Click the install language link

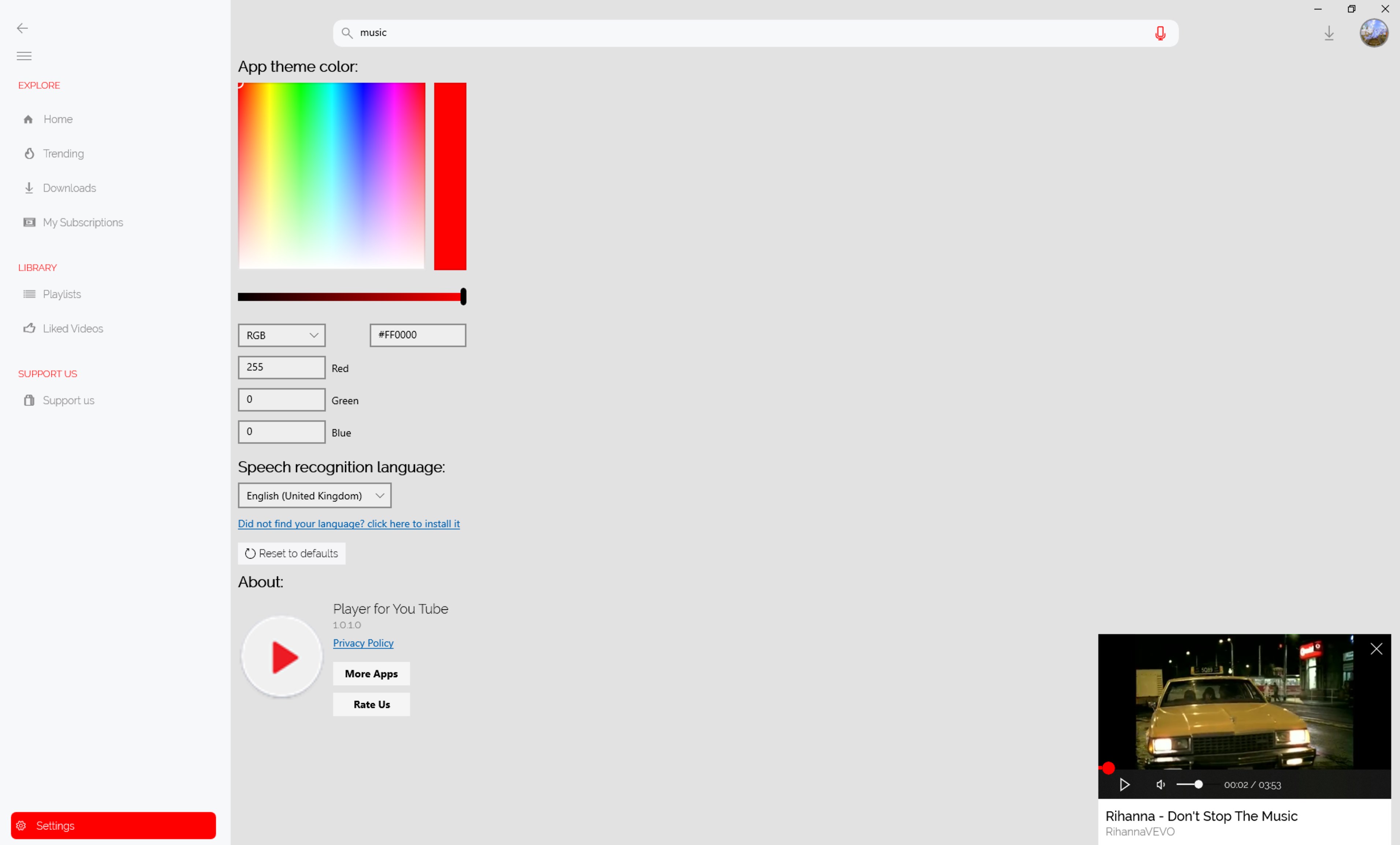[x=348, y=524]
